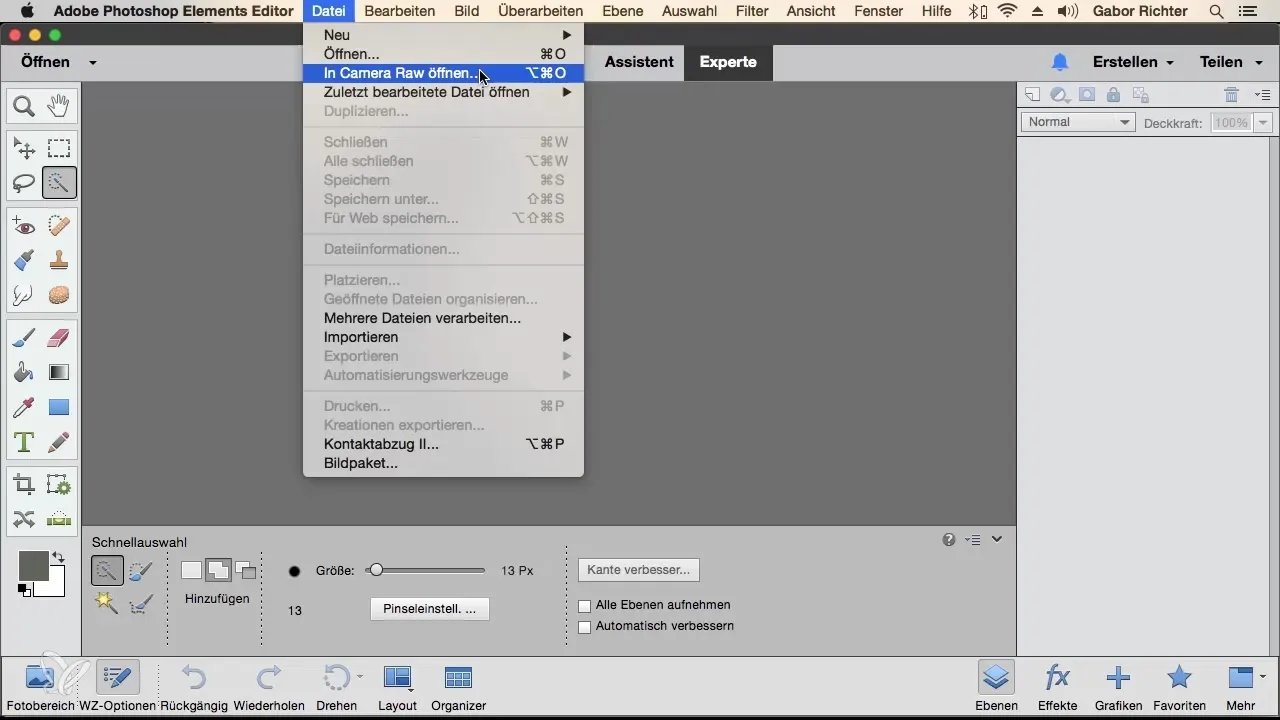Set Add to selection mode button
1280x720 pixels.
coord(218,571)
